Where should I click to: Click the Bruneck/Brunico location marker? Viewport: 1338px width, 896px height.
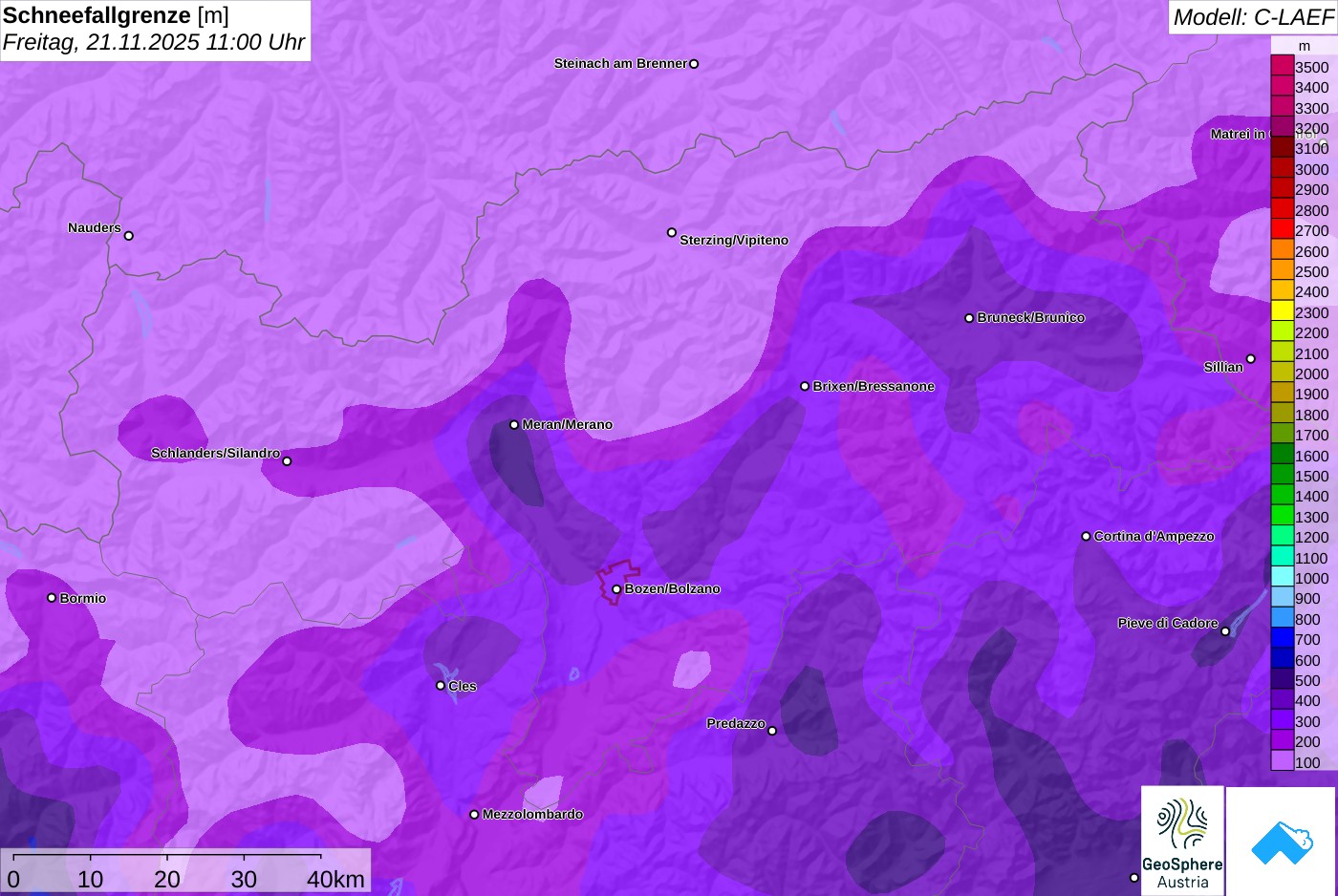[969, 318]
